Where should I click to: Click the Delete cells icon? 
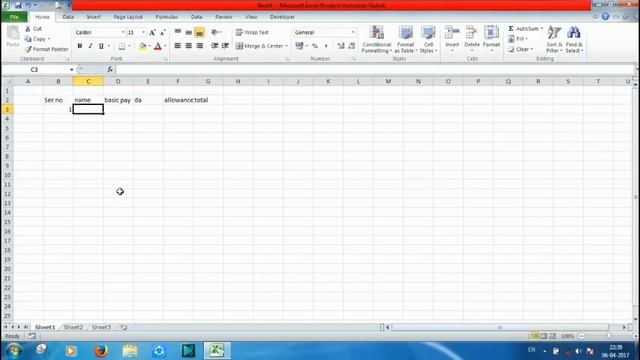(x=471, y=32)
